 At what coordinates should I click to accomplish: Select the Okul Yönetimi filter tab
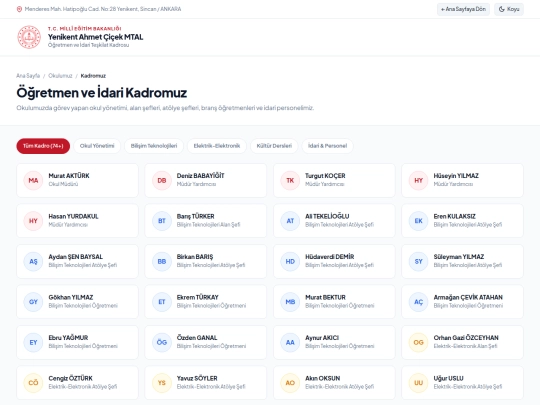click(x=97, y=146)
